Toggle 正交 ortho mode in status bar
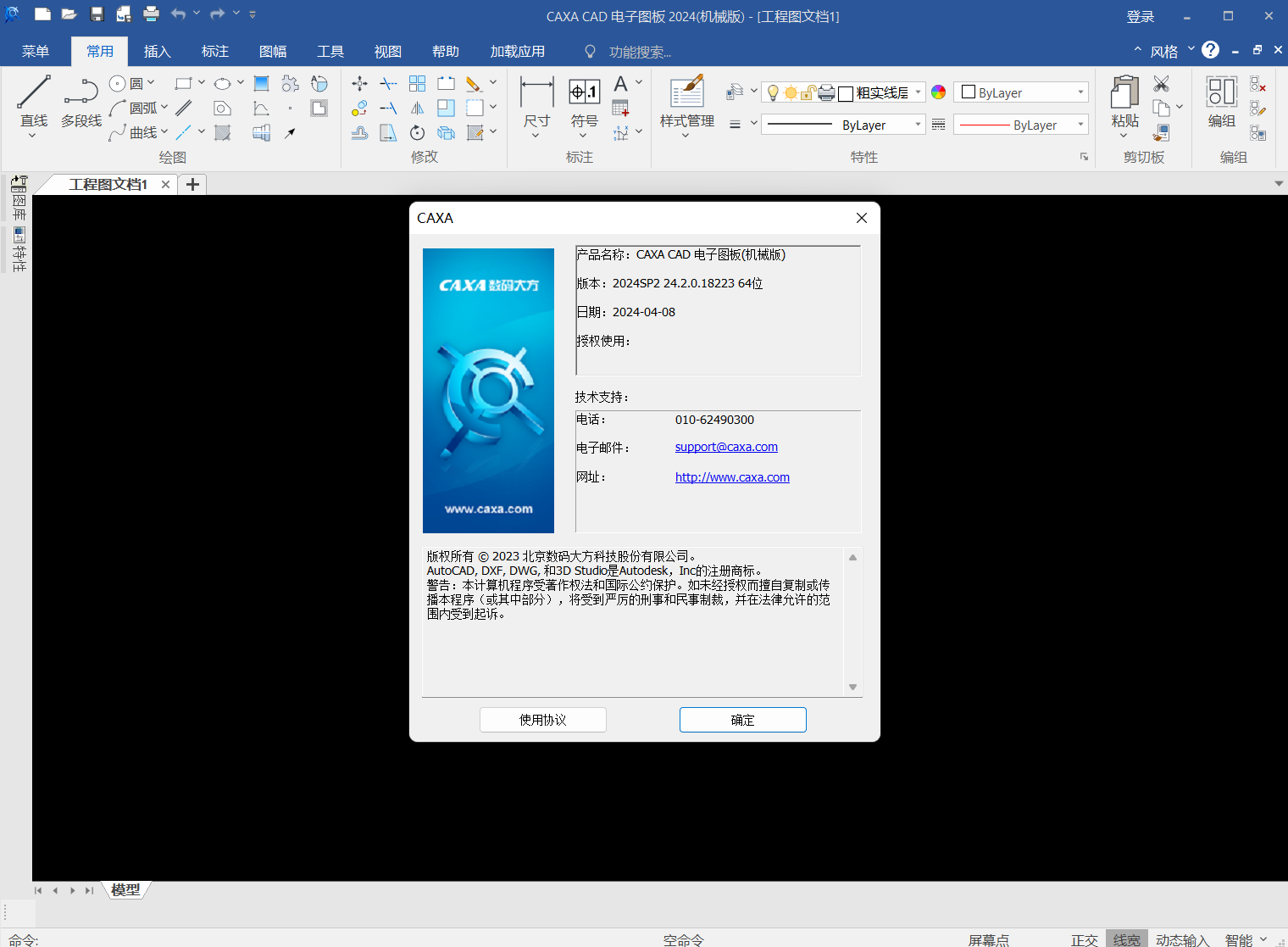 click(1084, 939)
